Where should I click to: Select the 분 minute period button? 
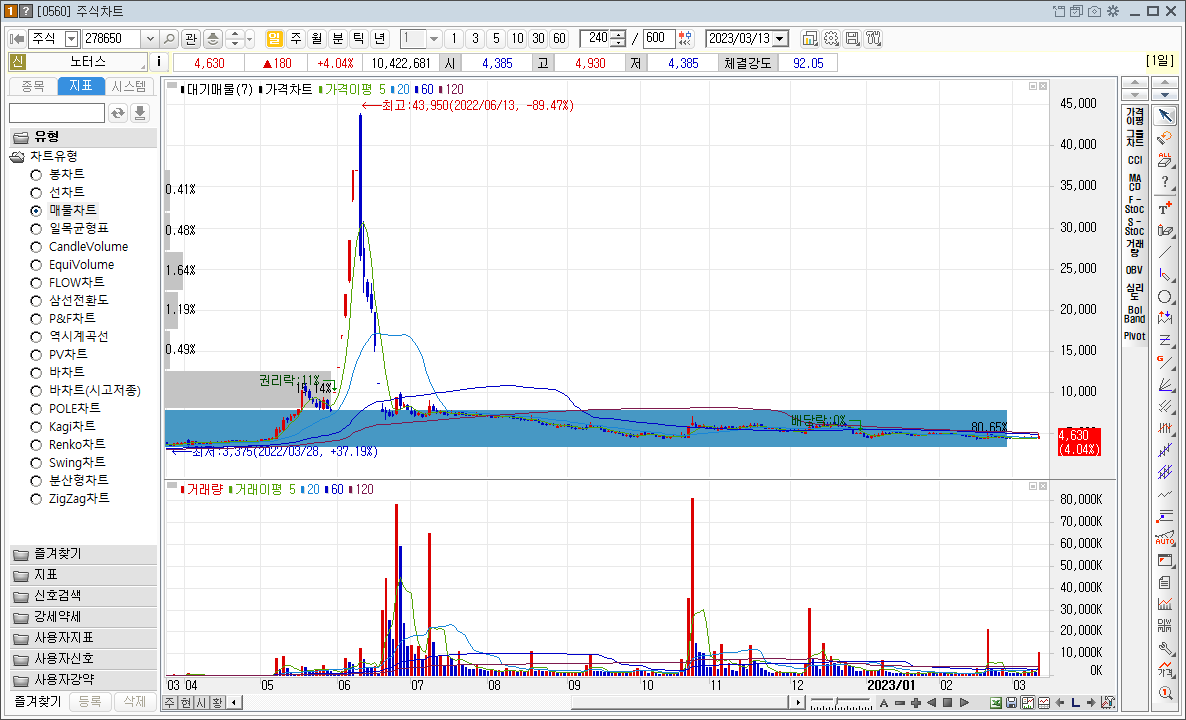click(337, 39)
